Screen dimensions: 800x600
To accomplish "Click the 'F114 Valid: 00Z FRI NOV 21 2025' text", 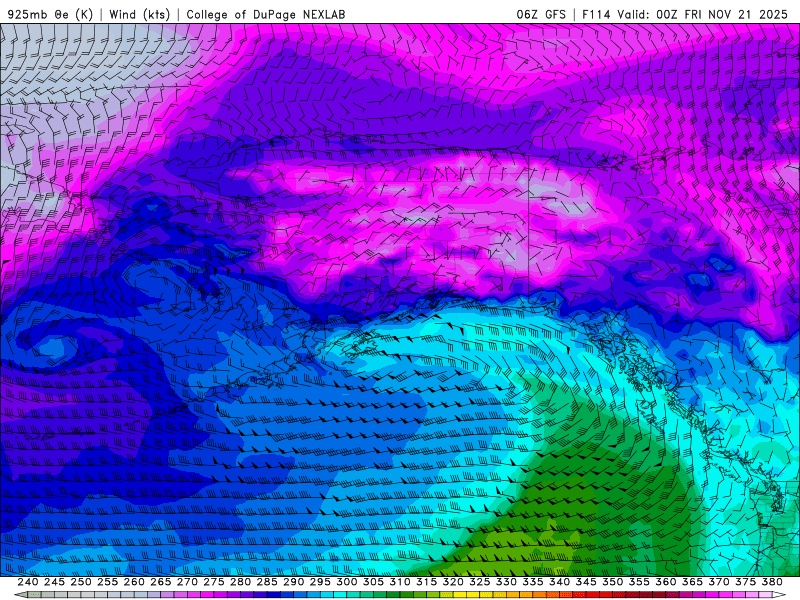I will point(685,14).
